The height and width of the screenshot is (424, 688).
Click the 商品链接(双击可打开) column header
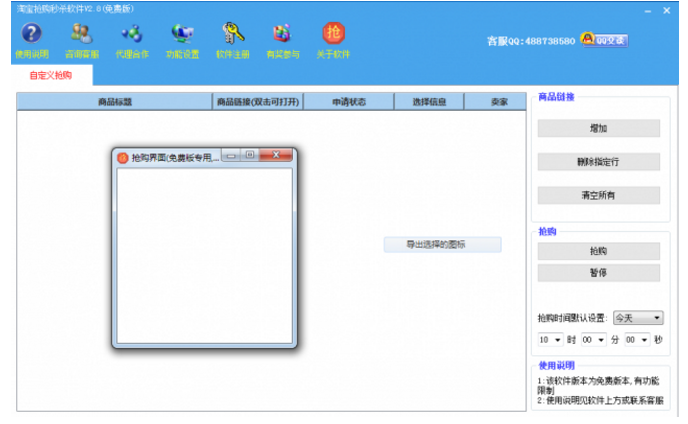tap(258, 102)
